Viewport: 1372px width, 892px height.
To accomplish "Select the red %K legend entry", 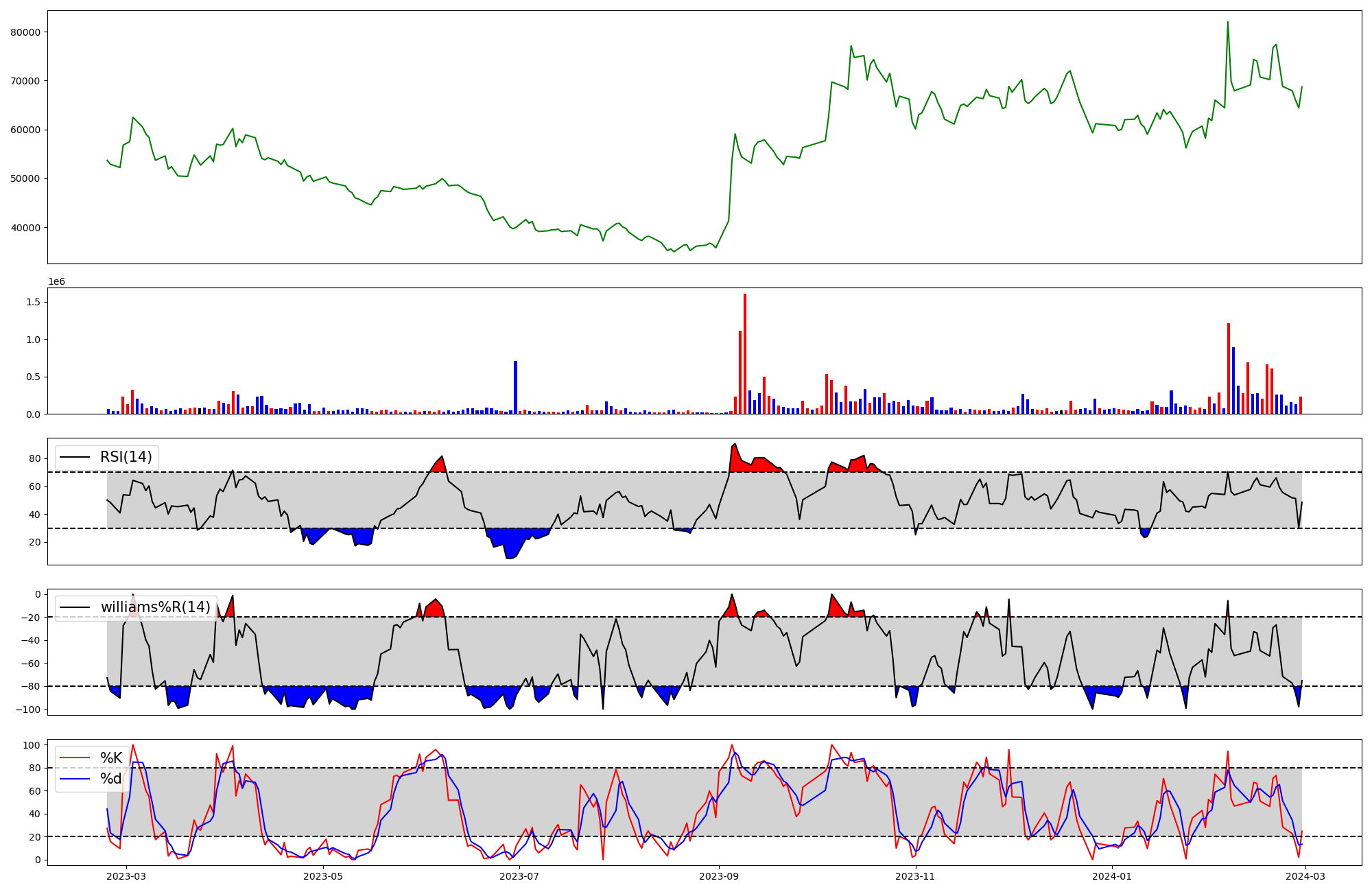I will (110, 758).
